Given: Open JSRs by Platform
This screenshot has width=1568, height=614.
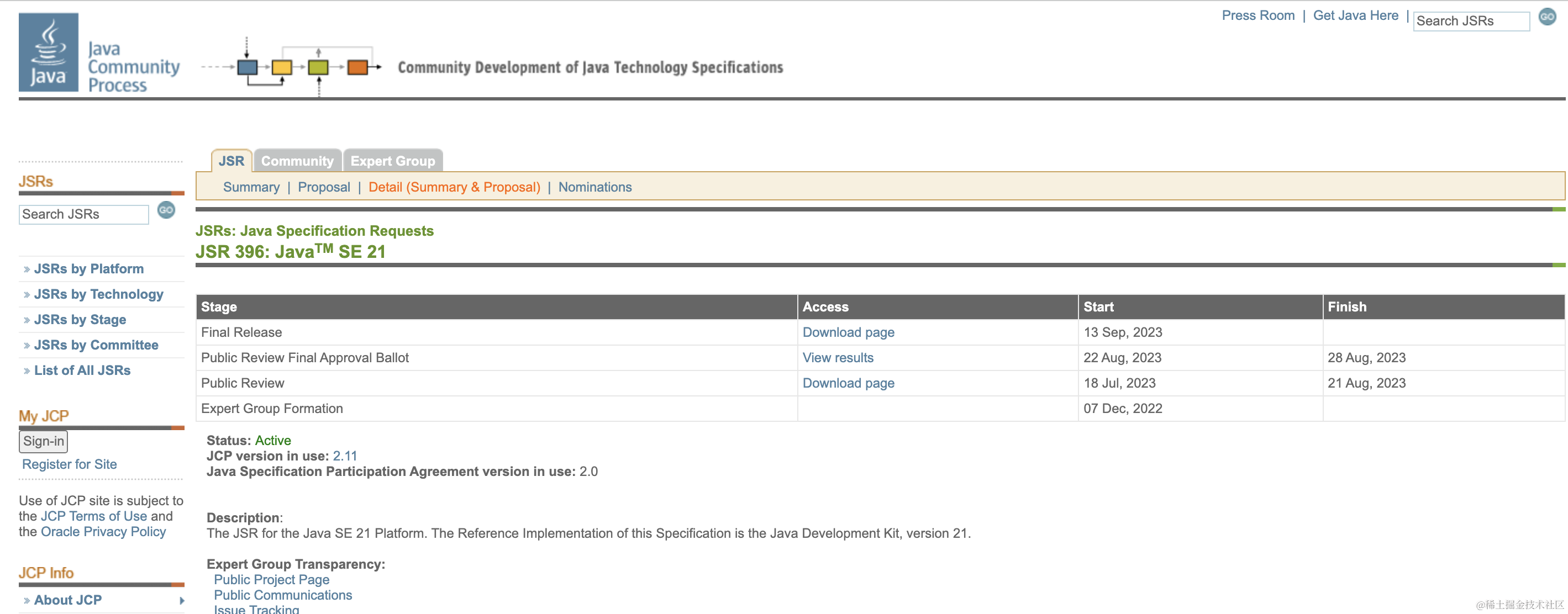Looking at the screenshot, I should pyautogui.click(x=89, y=268).
